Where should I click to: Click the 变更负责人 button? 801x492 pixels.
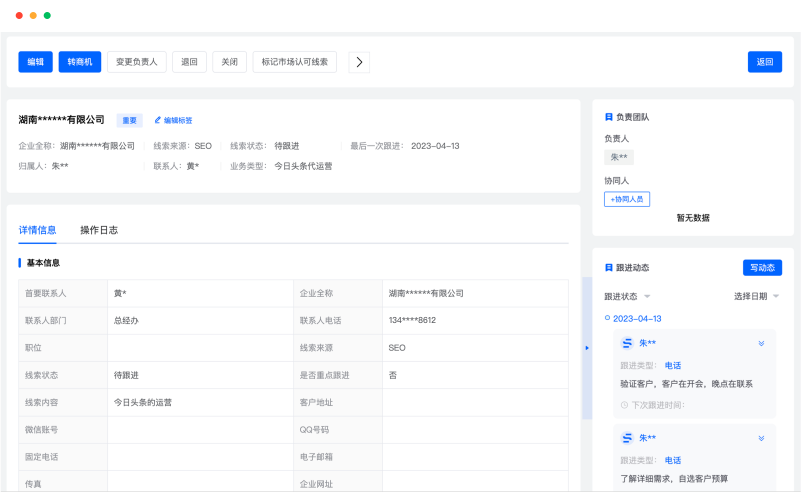[136, 62]
